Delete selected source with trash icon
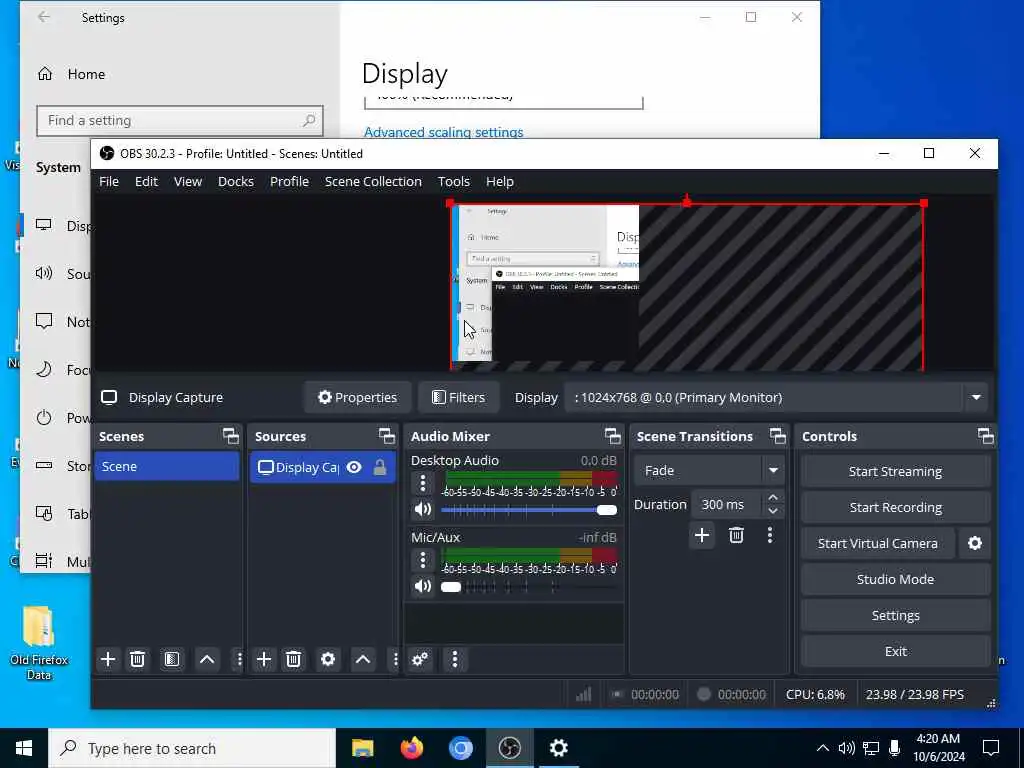This screenshot has height=768, width=1024. [x=293, y=660]
